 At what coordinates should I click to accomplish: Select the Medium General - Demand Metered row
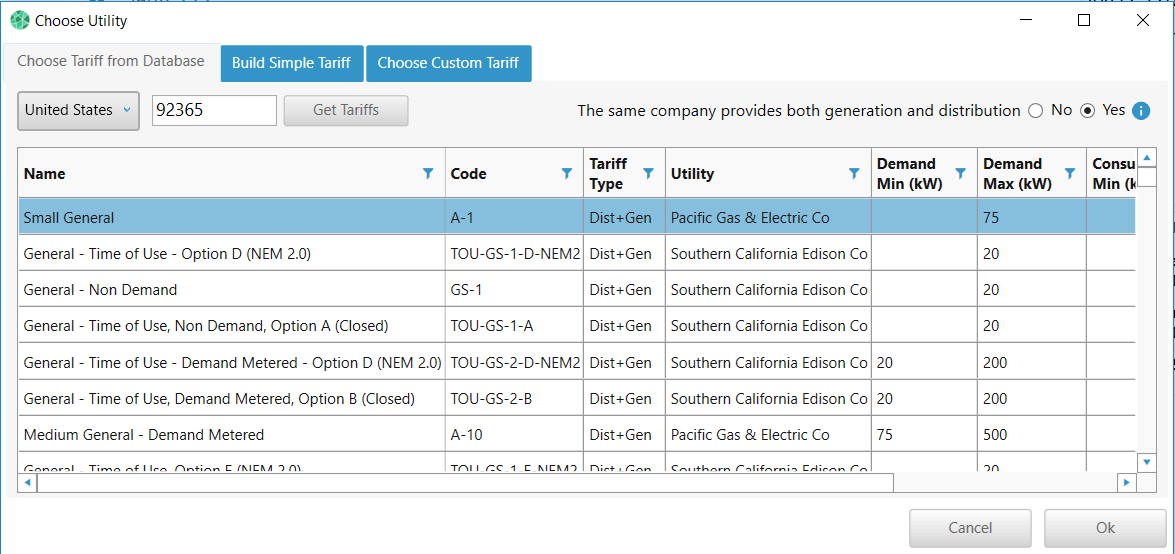coord(144,435)
